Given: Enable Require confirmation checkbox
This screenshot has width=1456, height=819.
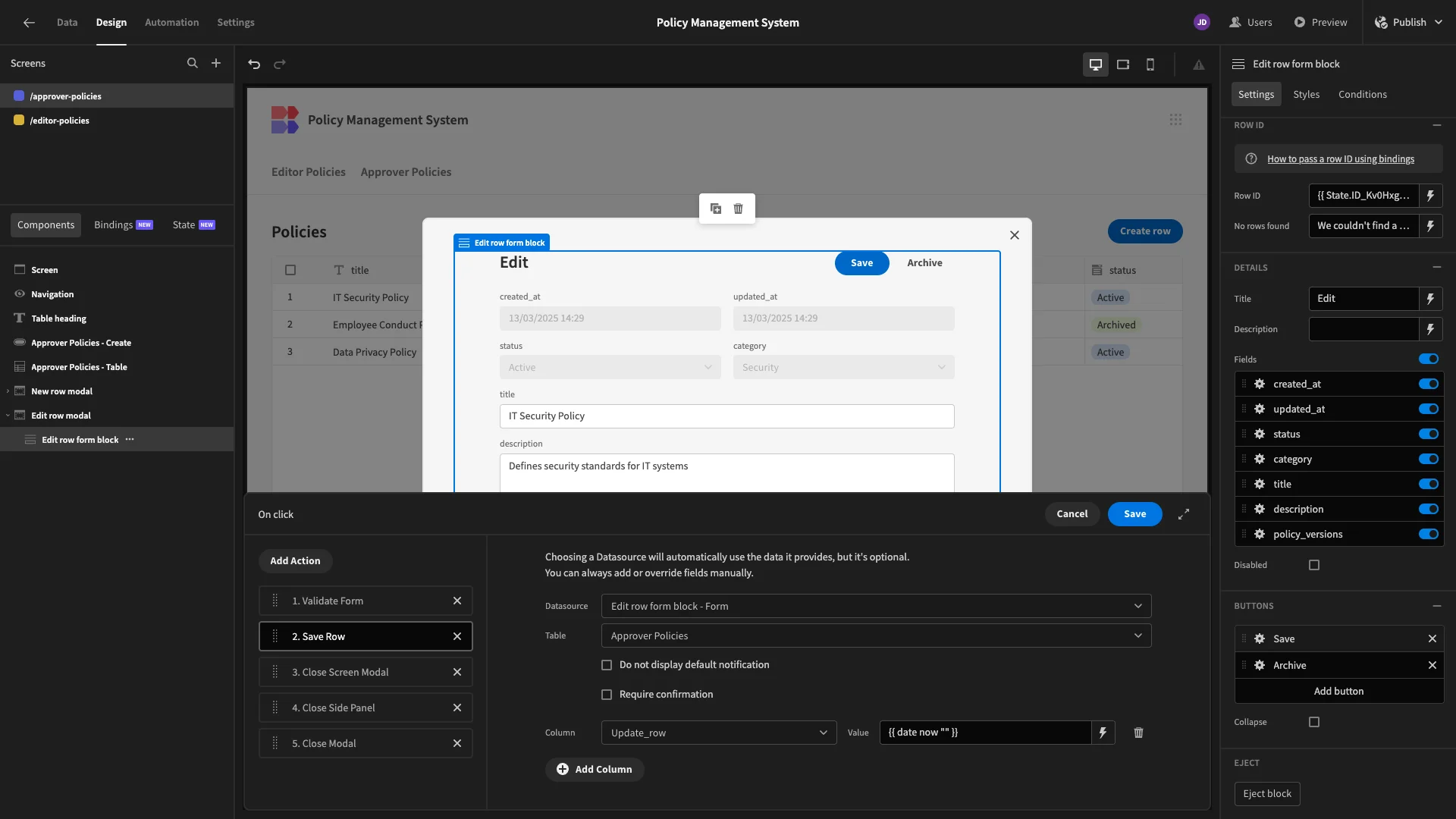Looking at the screenshot, I should coord(607,695).
